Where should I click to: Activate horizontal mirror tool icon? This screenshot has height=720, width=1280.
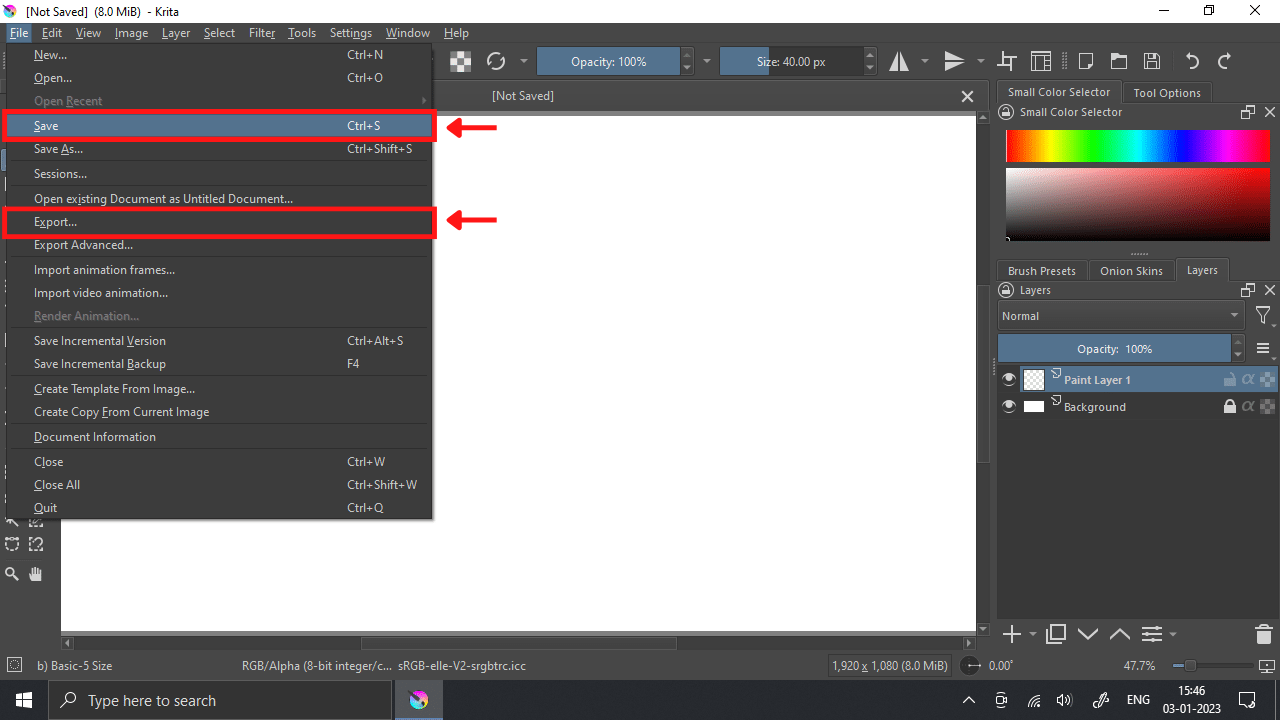click(x=899, y=61)
